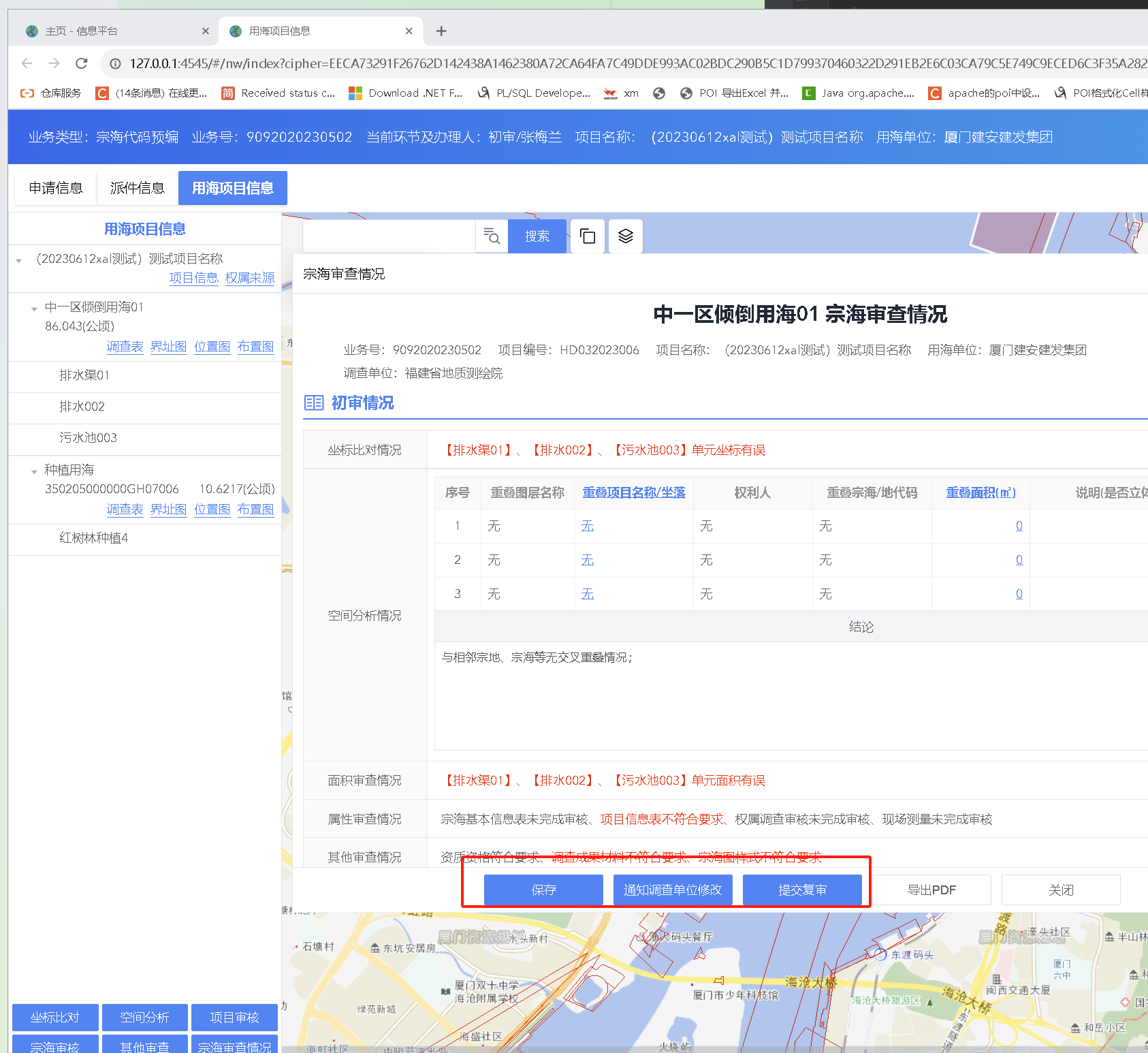Image resolution: width=1148 pixels, height=1053 pixels.
Task: Click the 保存 button
Action: pyautogui.click(x=543, y=890)
